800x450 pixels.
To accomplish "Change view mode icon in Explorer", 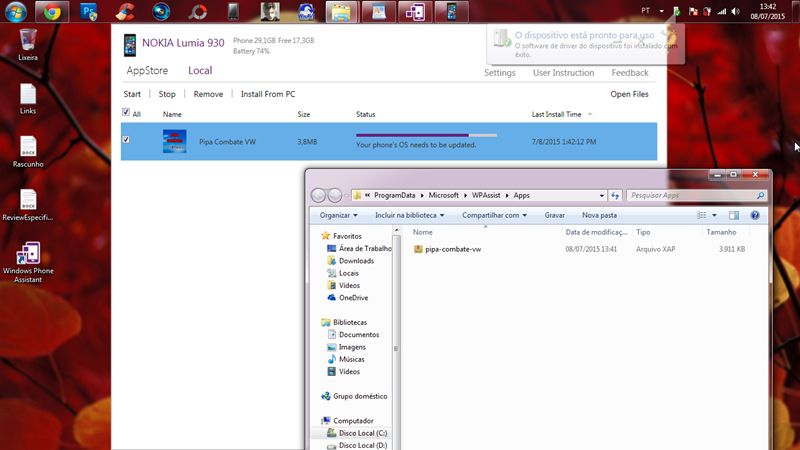I will pos(702,215).
